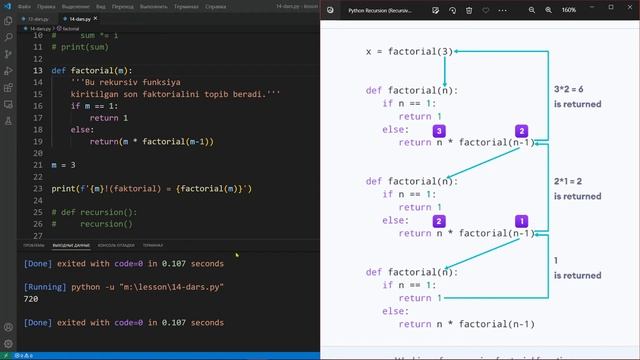Click 'else:' on line 18 of editor

coord(82,130)
